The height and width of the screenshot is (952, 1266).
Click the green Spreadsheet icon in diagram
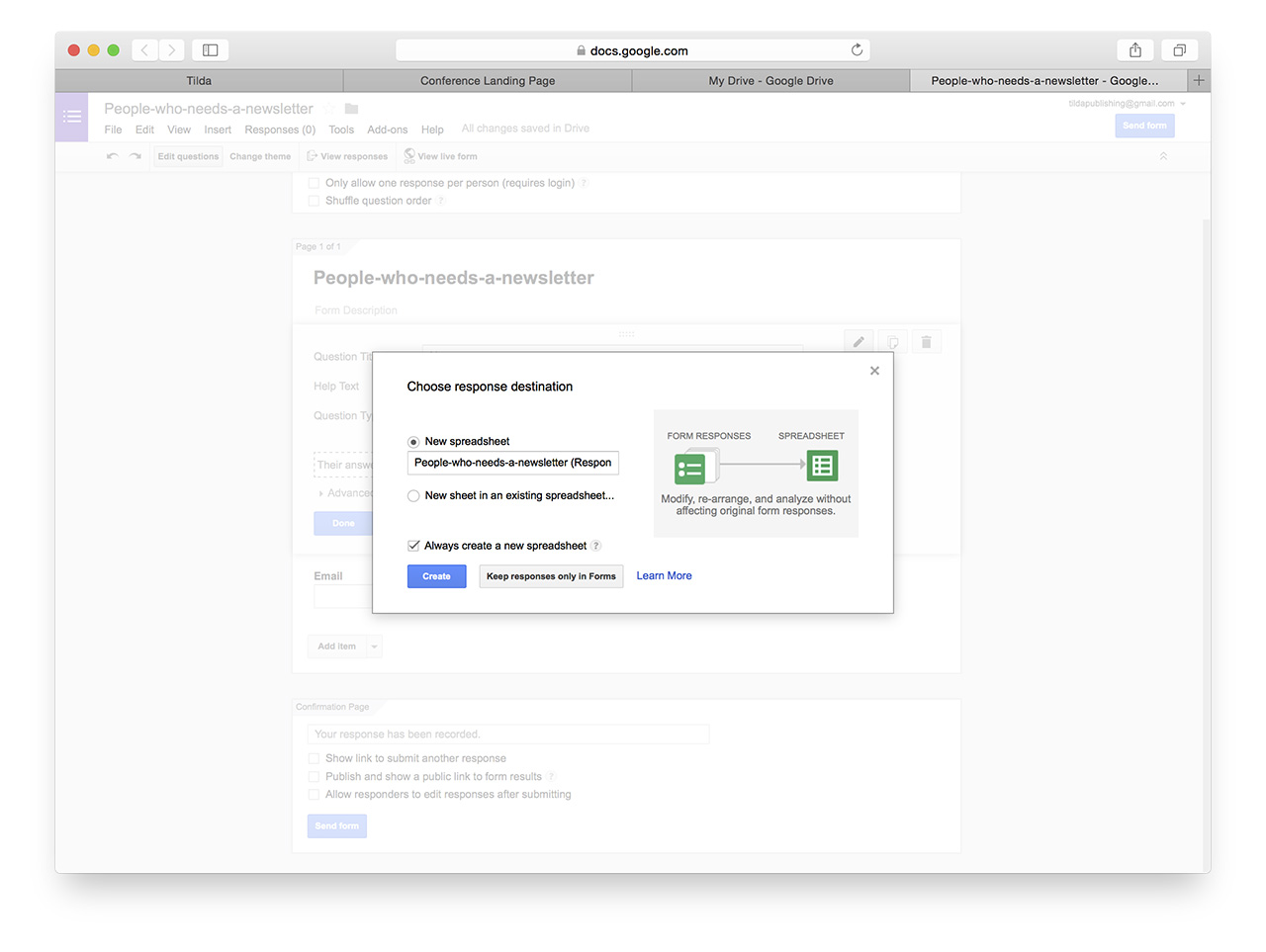pos(822,465)
